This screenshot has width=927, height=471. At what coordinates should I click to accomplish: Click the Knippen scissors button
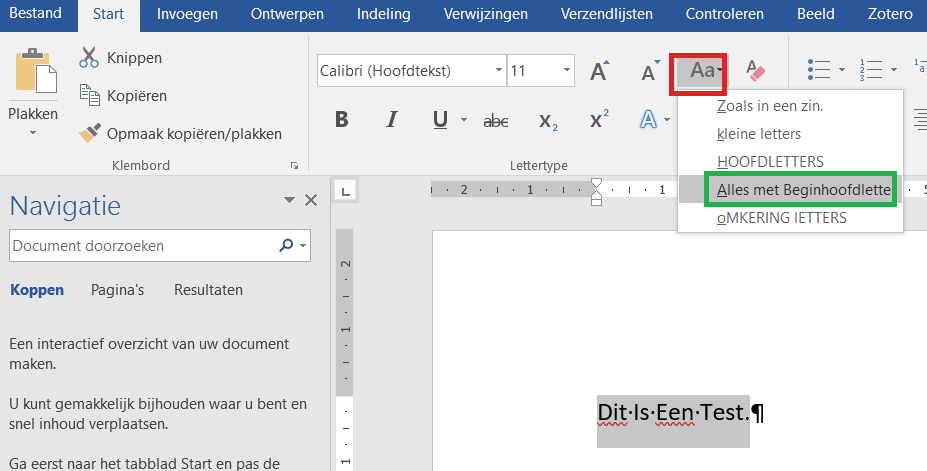tap(121, 58)
